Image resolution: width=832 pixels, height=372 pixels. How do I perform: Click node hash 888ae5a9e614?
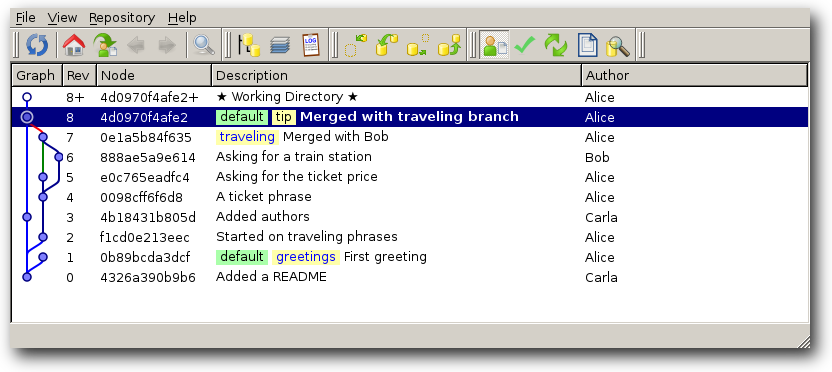[148, 158]
